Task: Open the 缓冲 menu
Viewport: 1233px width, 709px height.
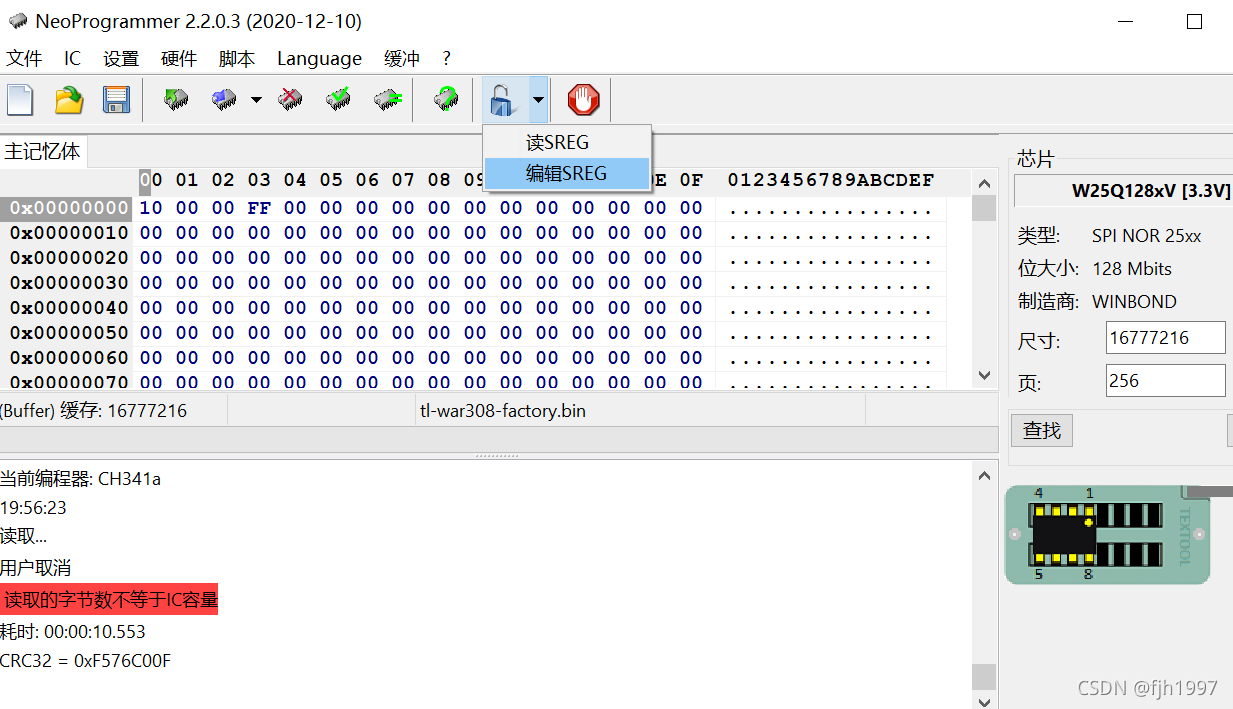Action: [402, 59]
